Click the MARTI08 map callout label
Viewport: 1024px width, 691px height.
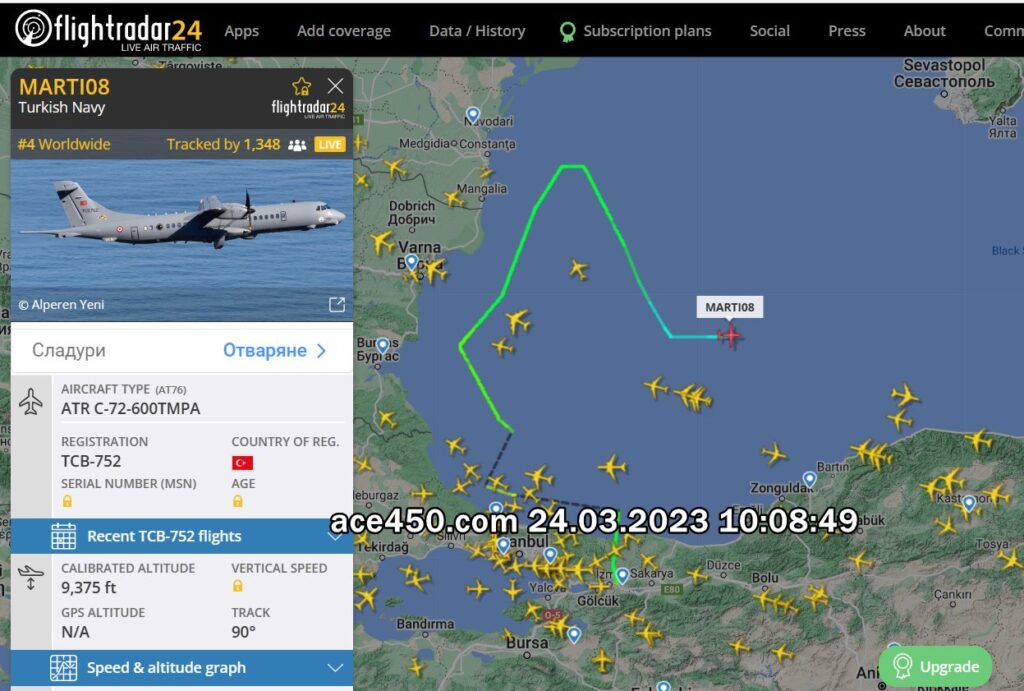coord(729,307)
